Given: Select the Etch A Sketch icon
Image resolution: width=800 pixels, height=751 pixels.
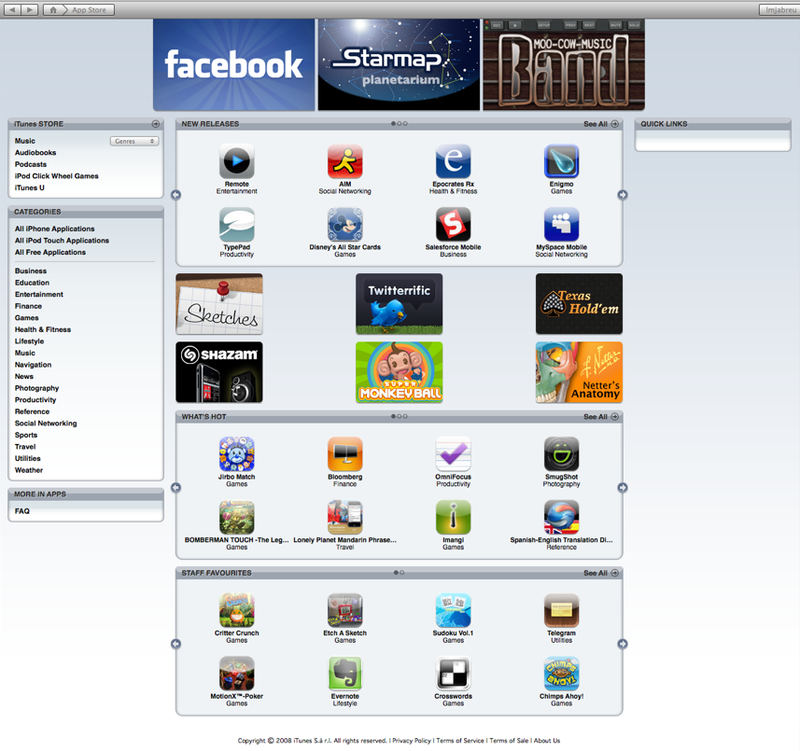Looking at the screenshot, I should click(x=345, y=610).
